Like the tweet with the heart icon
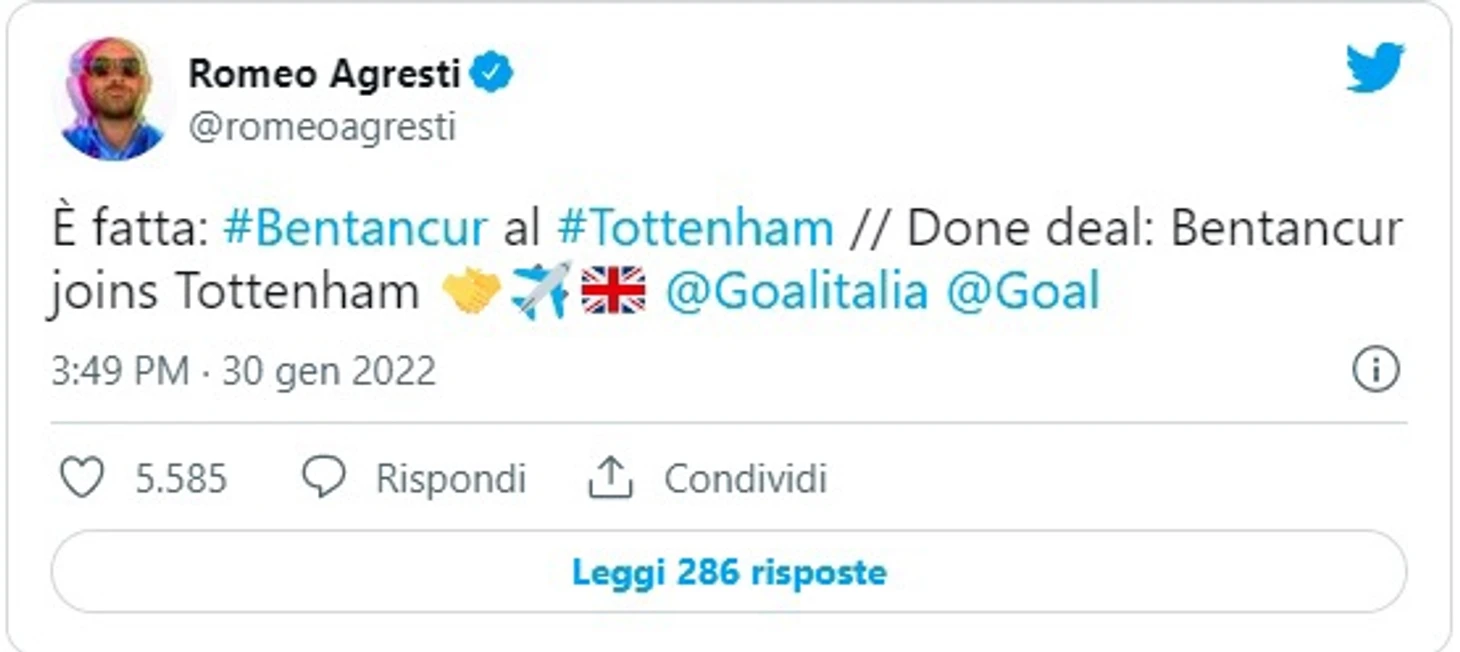 (x=82, y=478)
